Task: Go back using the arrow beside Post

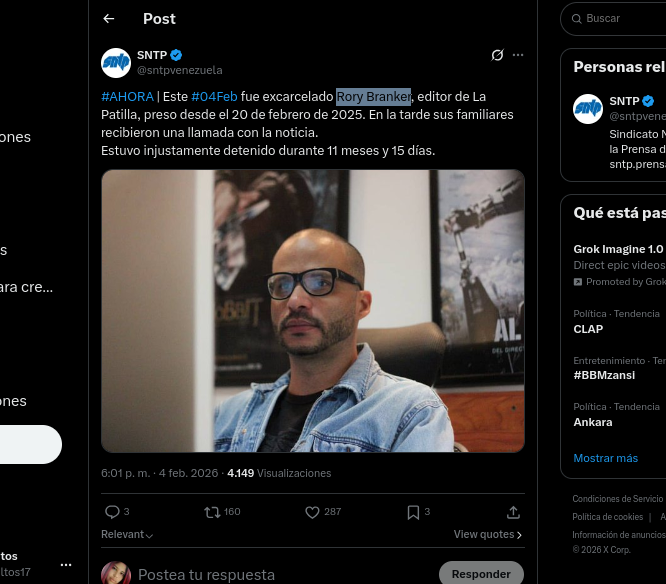Action: pyautogui.click(x=109, y=18)
